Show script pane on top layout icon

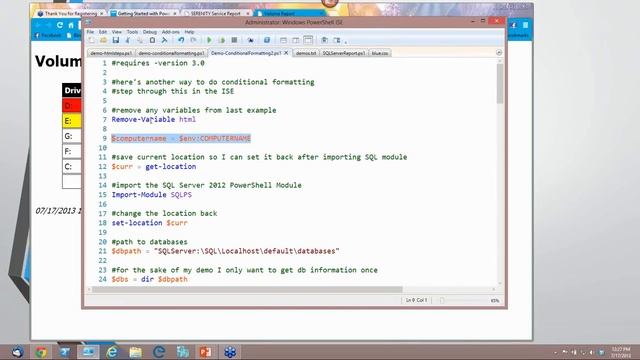[283, 40]
